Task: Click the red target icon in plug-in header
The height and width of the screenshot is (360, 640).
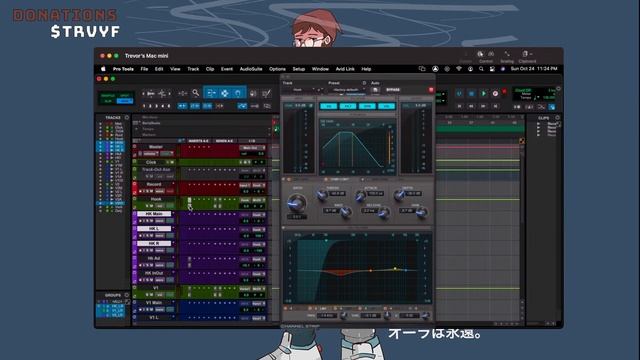Action: point(431,90)
